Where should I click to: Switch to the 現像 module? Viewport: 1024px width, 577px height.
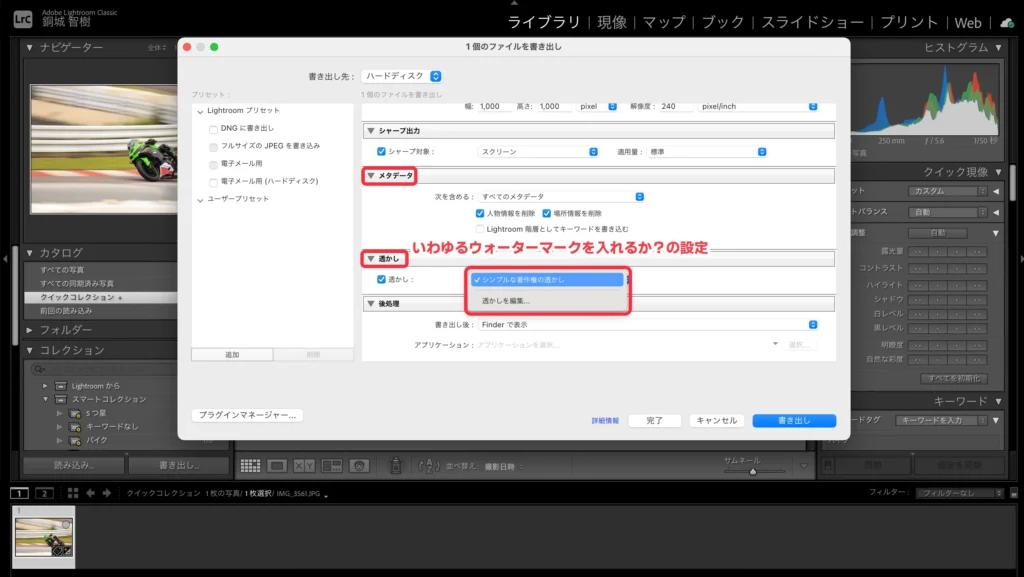click(x=611, y=22)
